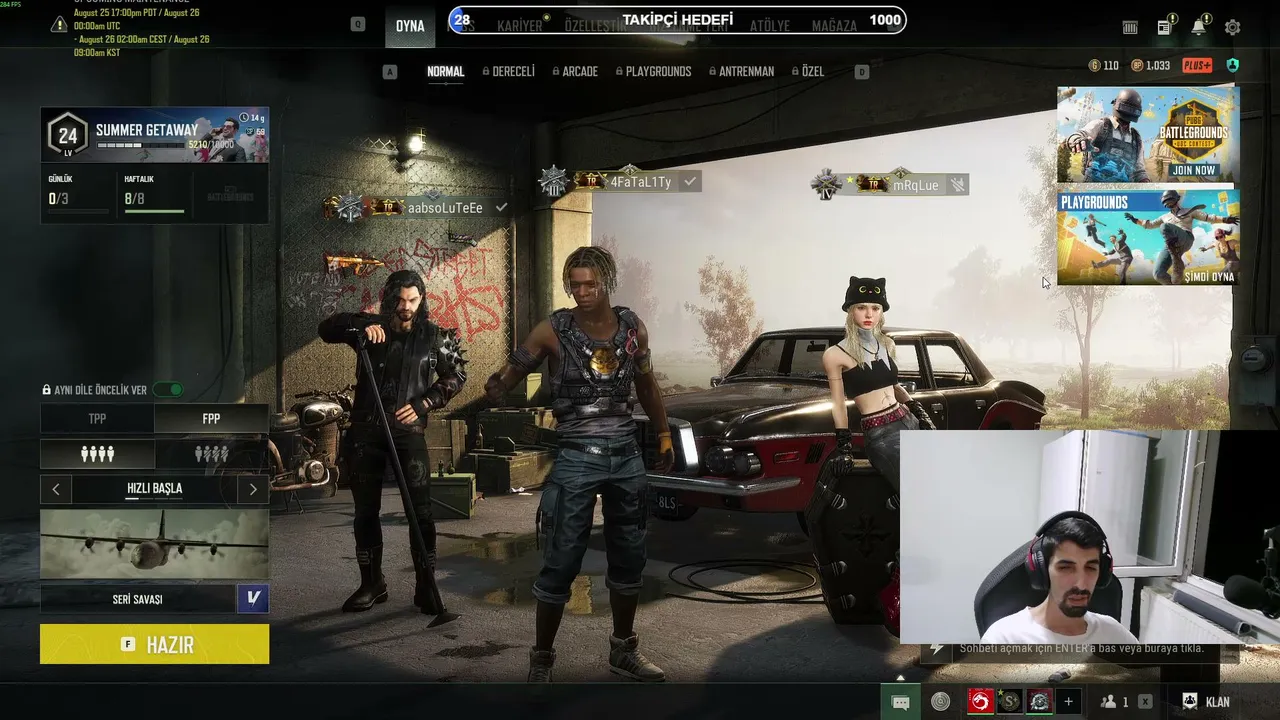This screenshot has width=1280, height=720.
Task: Click JOIN NOW on Battlegrounds banner
Action: [1193, 170]
